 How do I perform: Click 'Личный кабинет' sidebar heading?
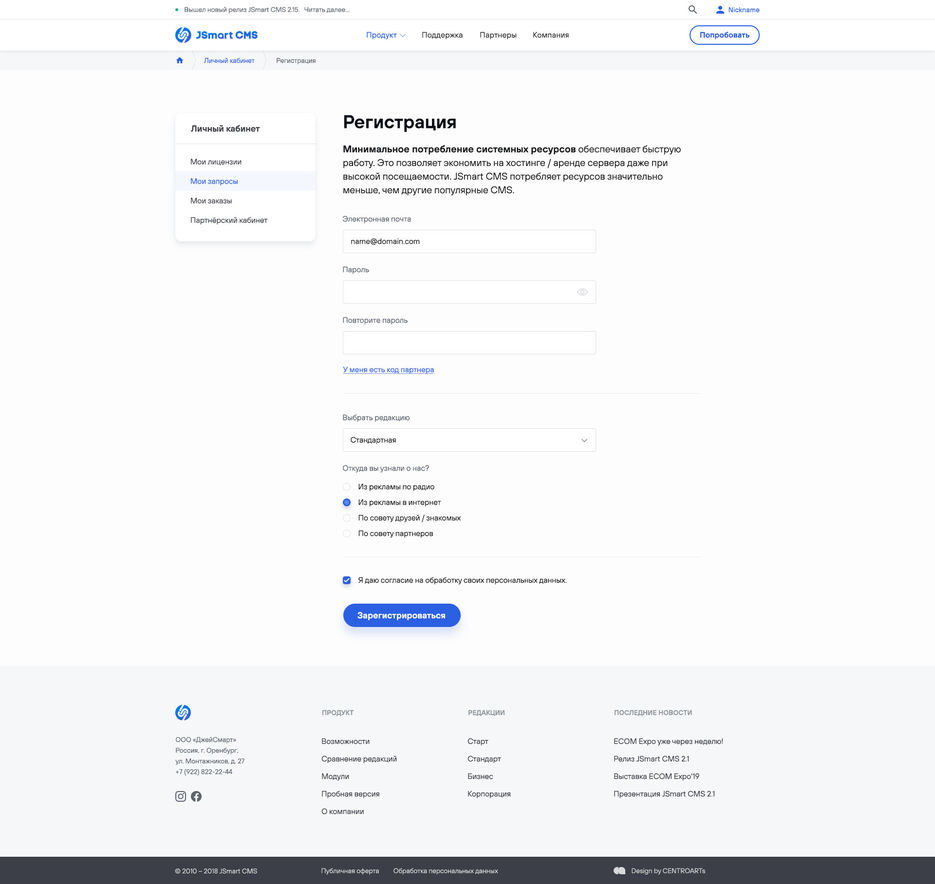point(225,128)
